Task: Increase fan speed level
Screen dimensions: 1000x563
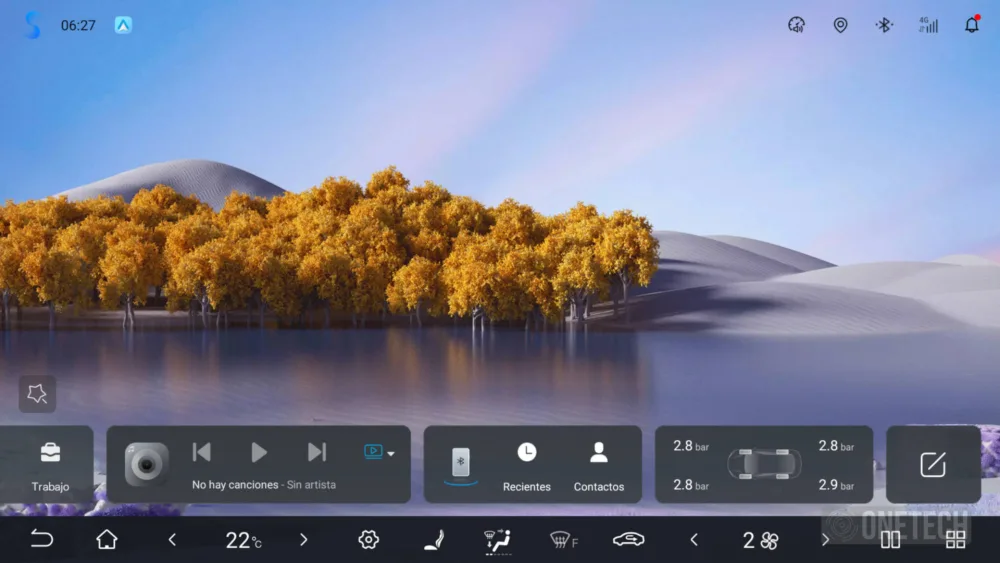Action: (825, 540)
